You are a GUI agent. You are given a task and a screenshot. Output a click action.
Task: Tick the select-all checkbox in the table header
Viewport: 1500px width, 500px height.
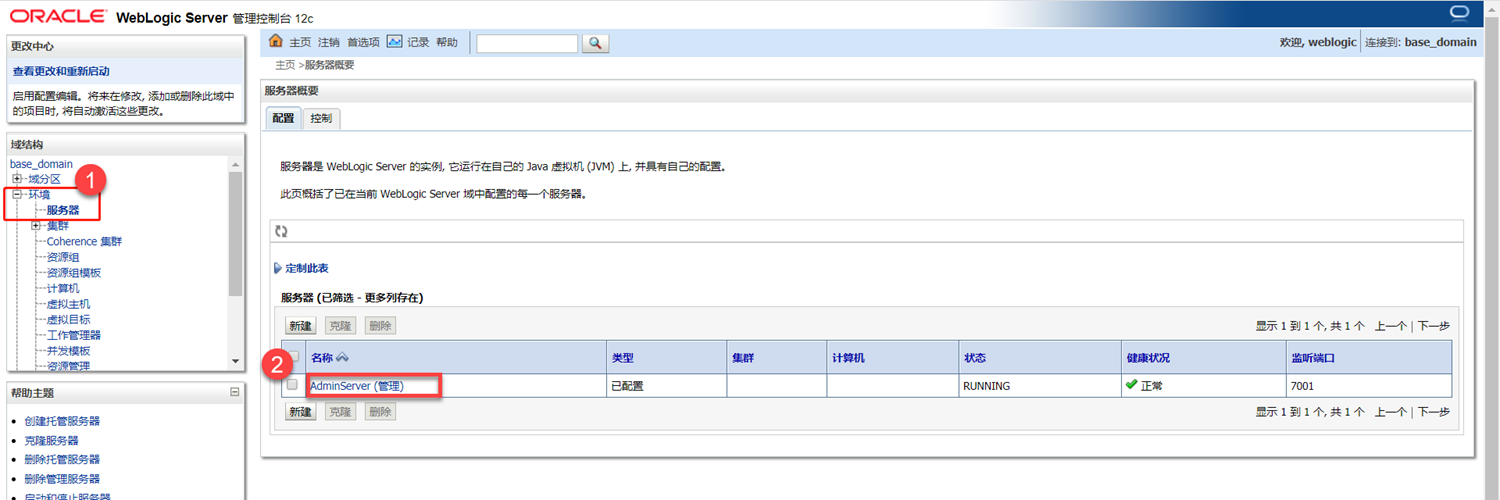point(294,357)
